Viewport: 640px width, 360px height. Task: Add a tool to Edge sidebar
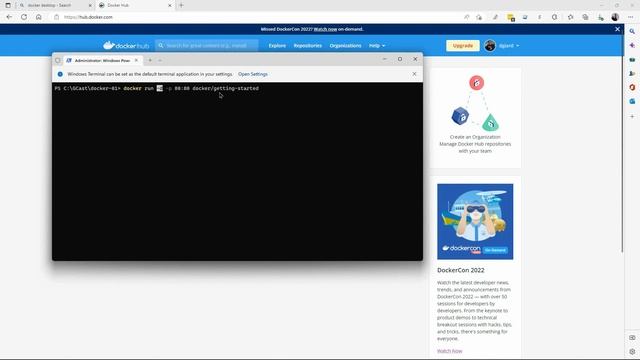632,116
